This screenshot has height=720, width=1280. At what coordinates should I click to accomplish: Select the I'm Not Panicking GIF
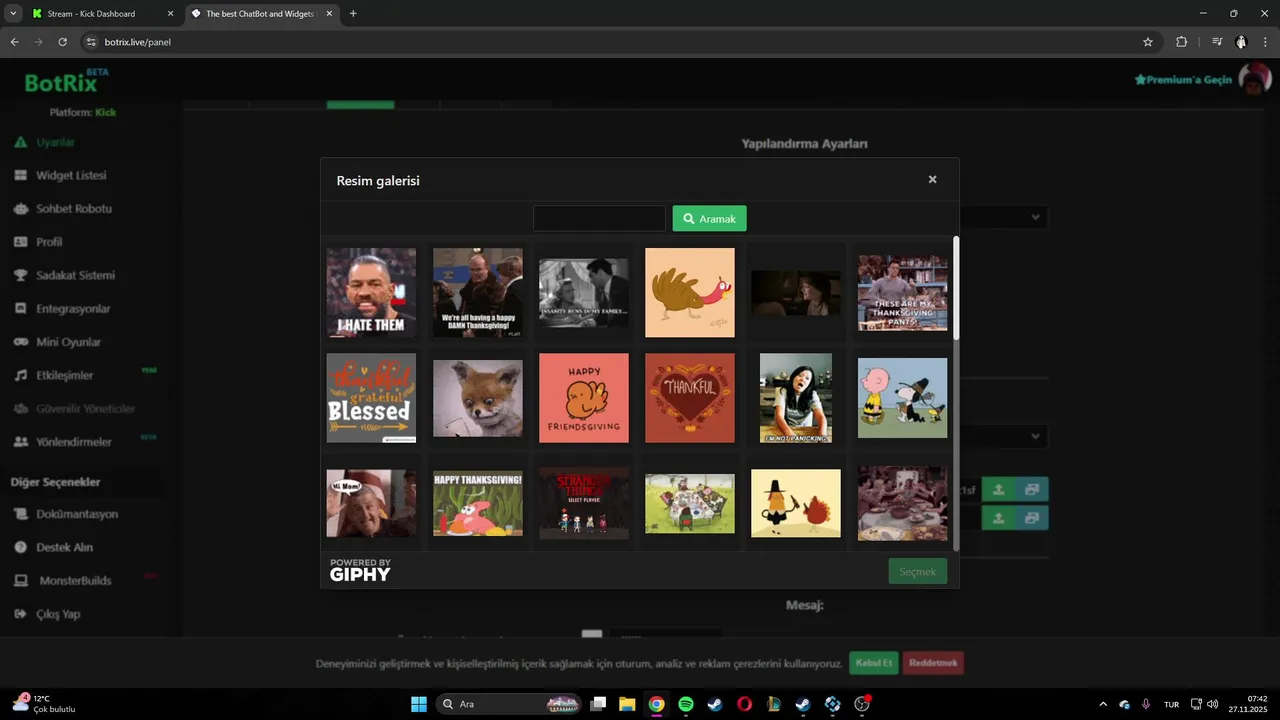[x=796, y=398]
